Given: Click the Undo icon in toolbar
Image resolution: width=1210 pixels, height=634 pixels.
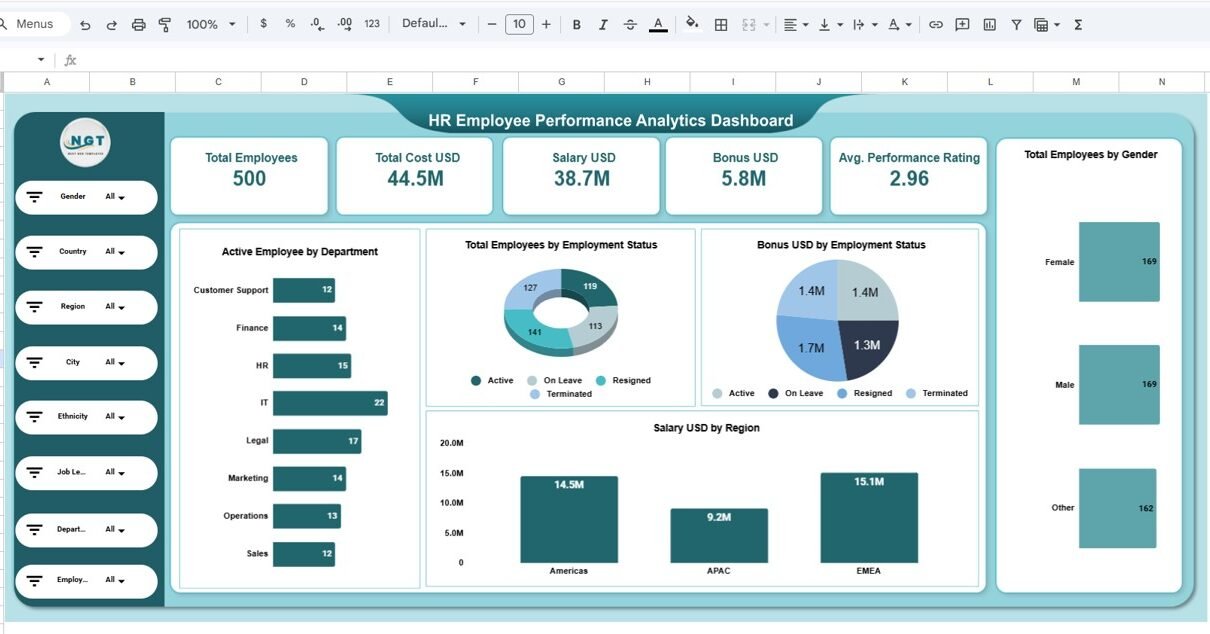Looking at the screenshot, I should coord(85,24).
